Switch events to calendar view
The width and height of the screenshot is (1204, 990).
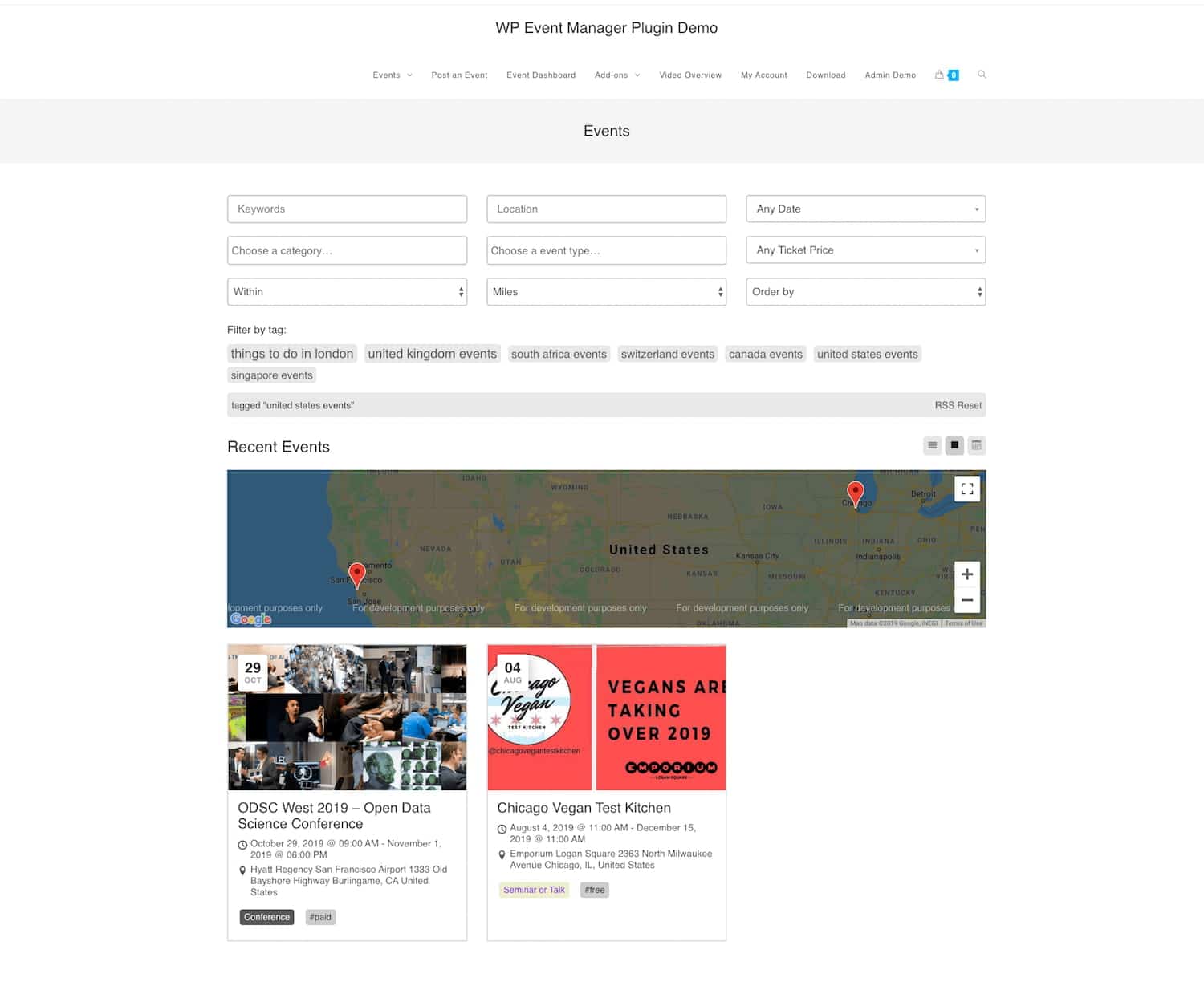point(977,445)
